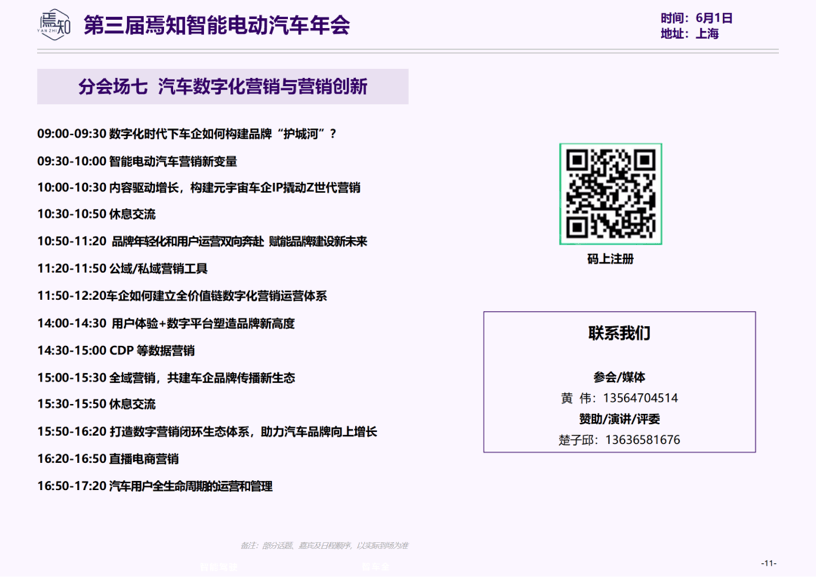816x577 pixels.
Task: Click the 09:00-09:30 护城河 agenda line
Action: point(187,134)
